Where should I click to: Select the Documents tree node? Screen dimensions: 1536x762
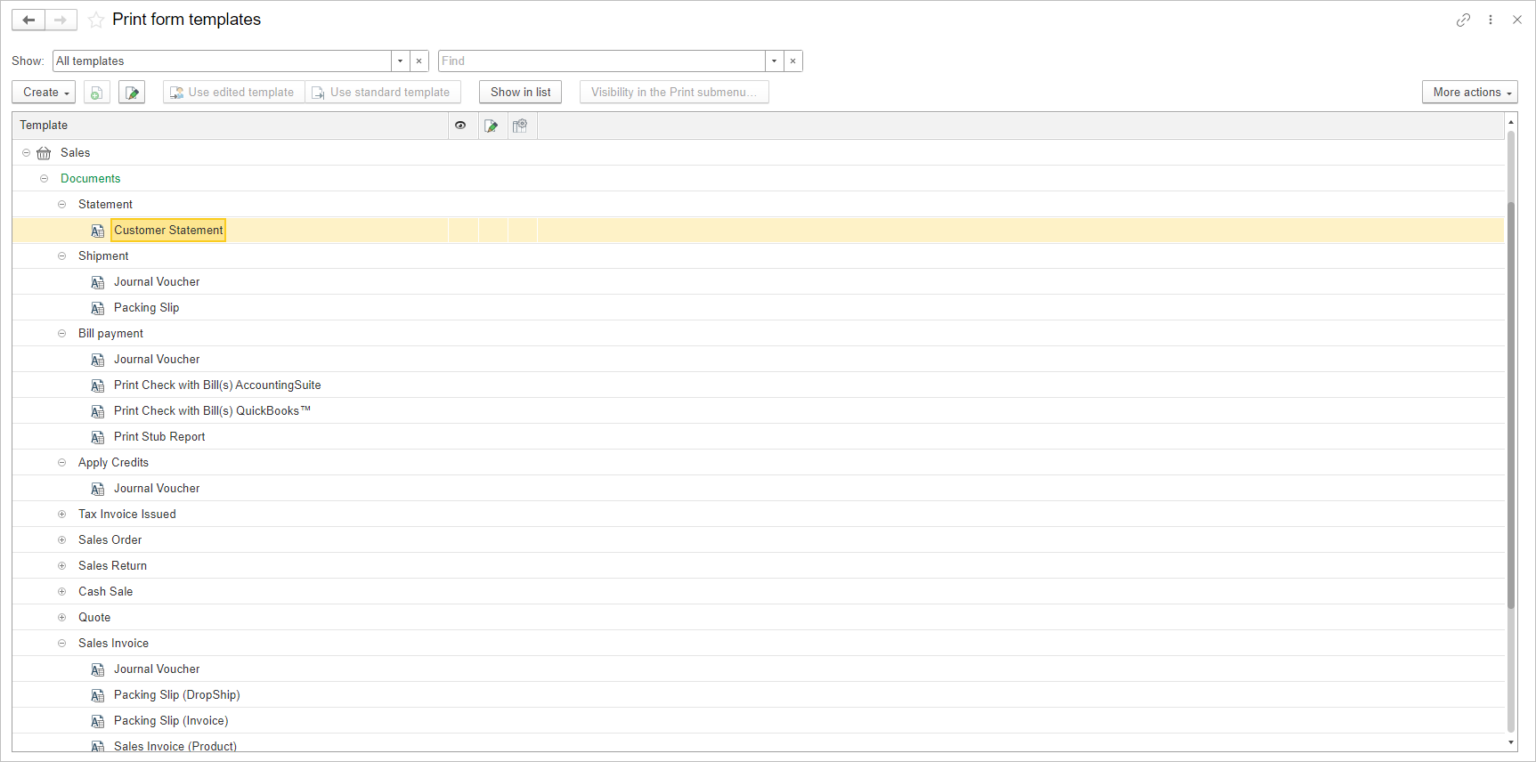coord(90,178)
